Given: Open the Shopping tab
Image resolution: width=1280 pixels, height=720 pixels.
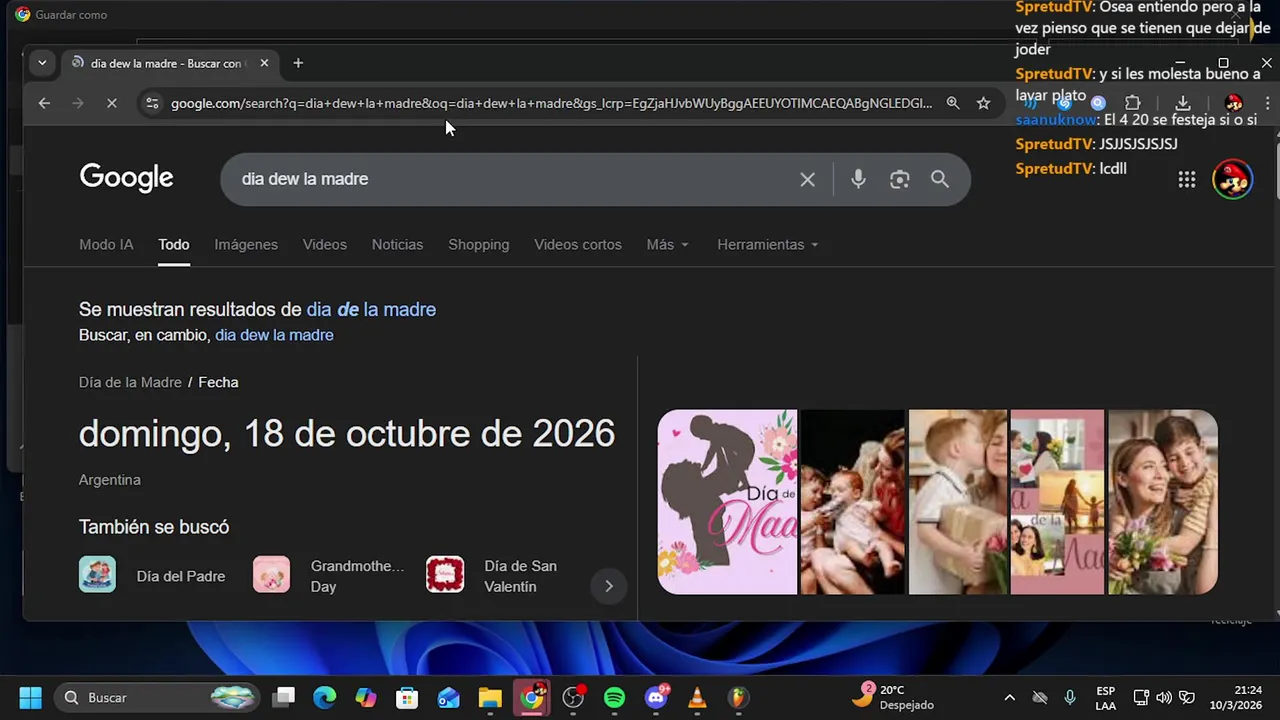Looking at the screenshot, I should pos(478,244).
